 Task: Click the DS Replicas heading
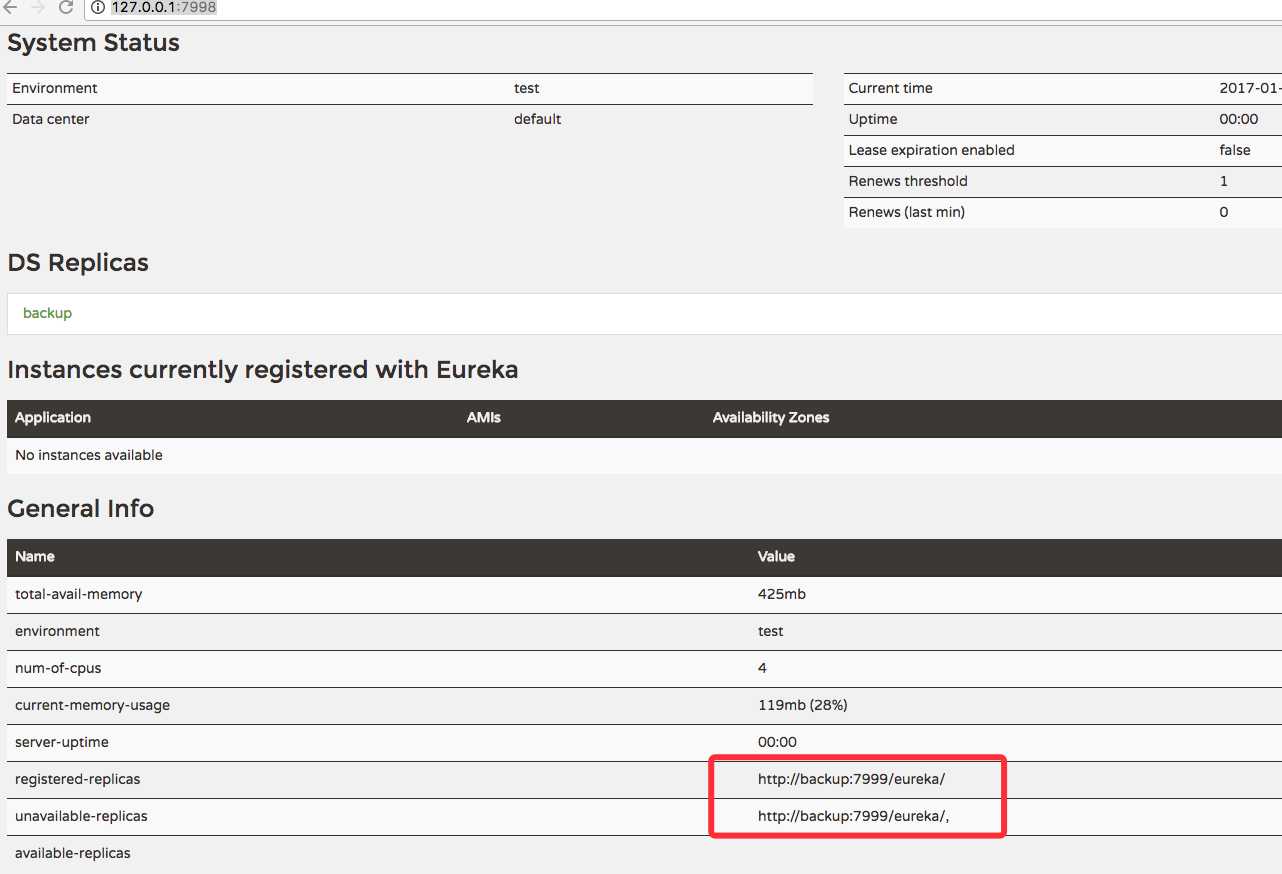(78, 263)
